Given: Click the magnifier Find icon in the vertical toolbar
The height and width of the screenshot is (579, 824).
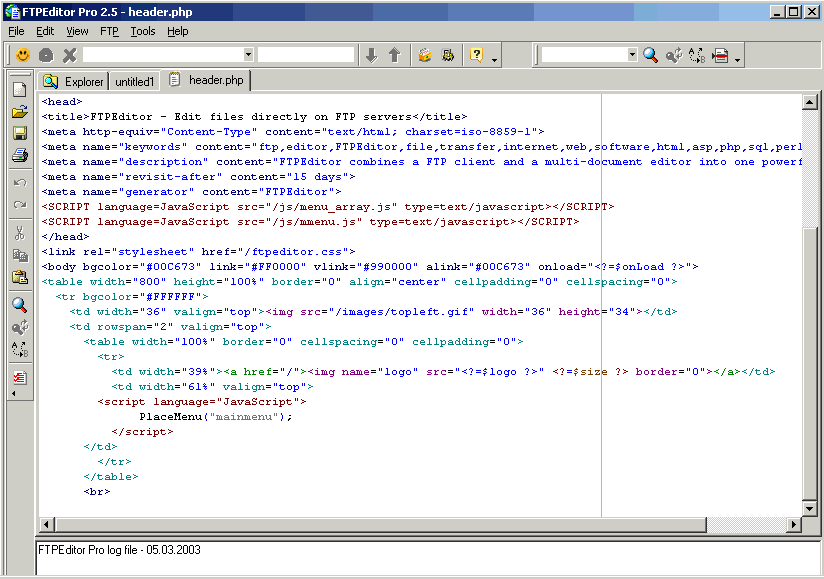Looking at the screenshot, I should pos(20,305).
